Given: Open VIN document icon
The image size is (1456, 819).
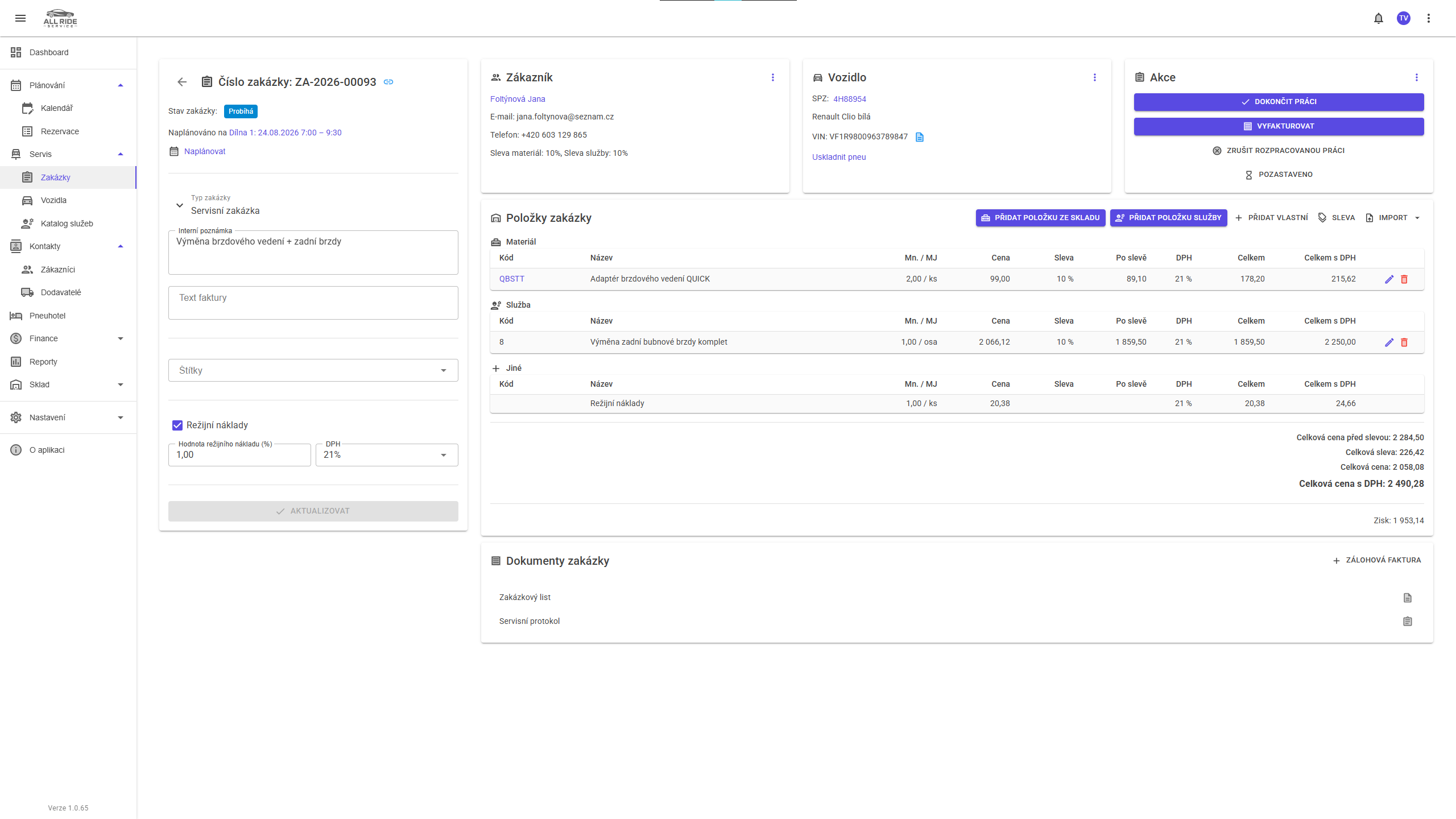Looking at the screenshot, I should coord(920,137).
